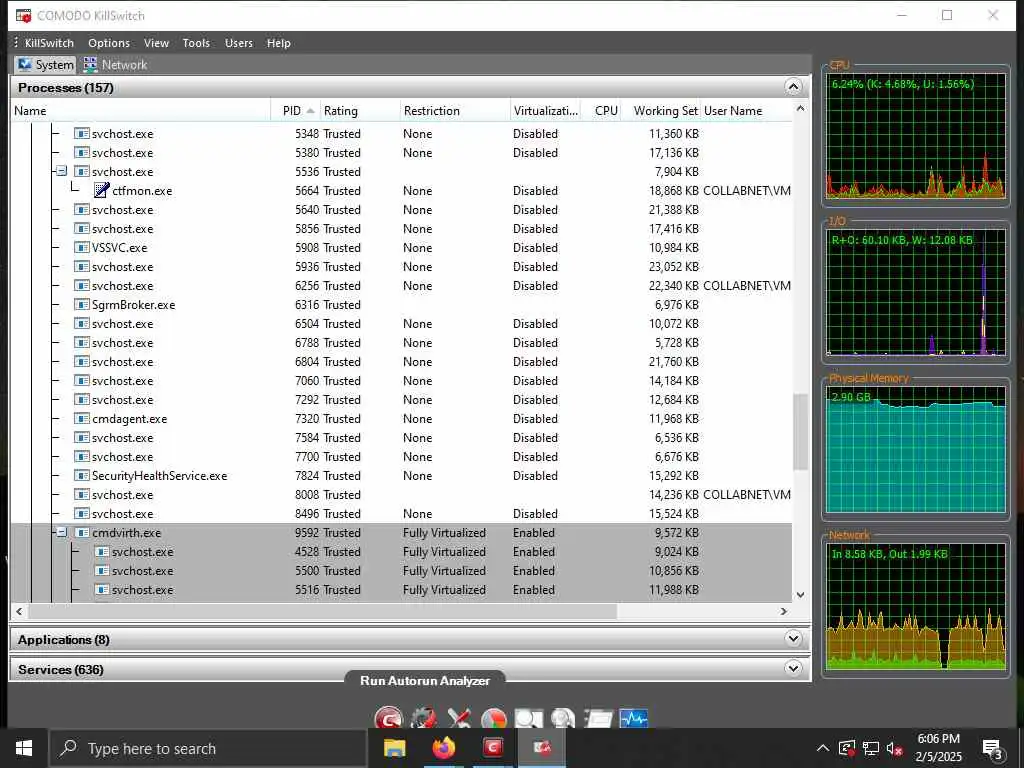Click the horizontal scrollbar thumb below process list

[x=323, y=611]
